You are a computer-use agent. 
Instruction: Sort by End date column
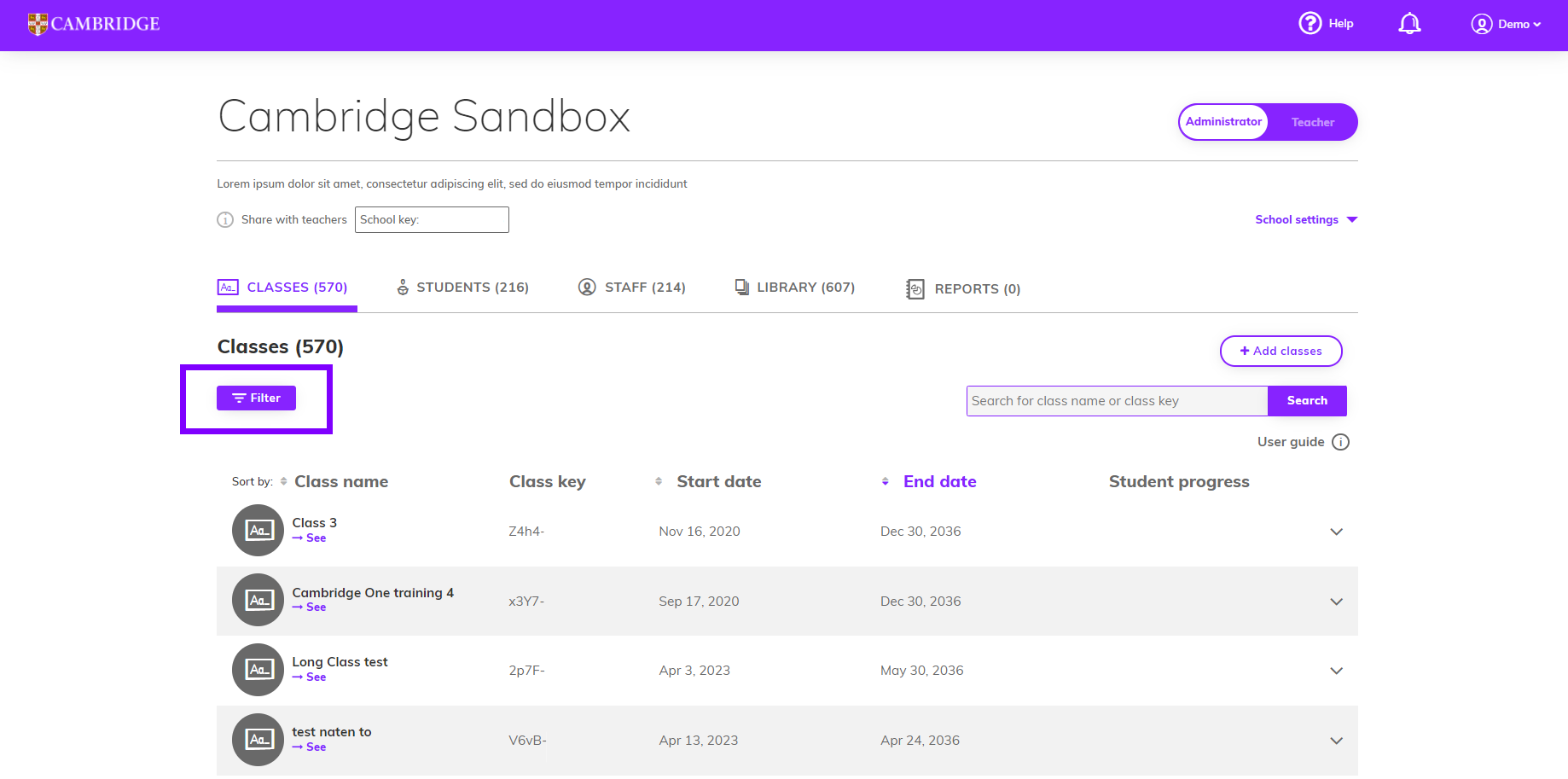(x=940, y=482)
